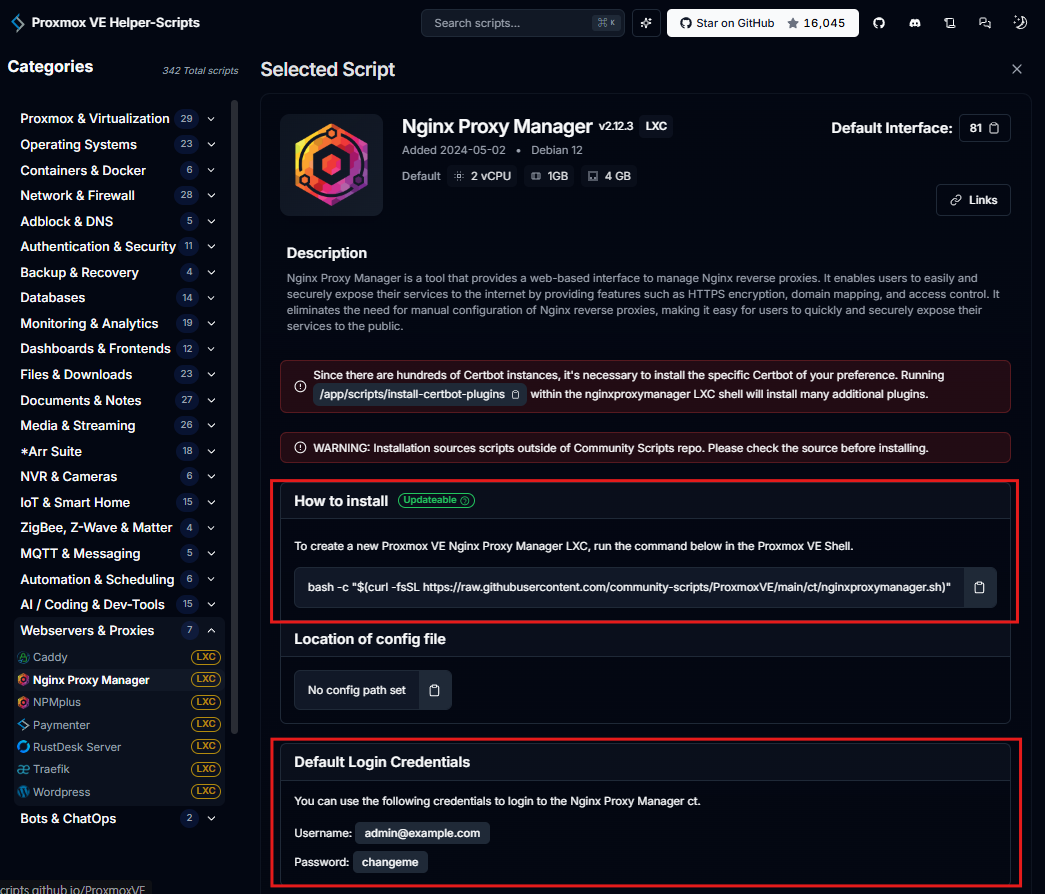
Task: Expand Files & Downloads category
Action: point(119,375)
